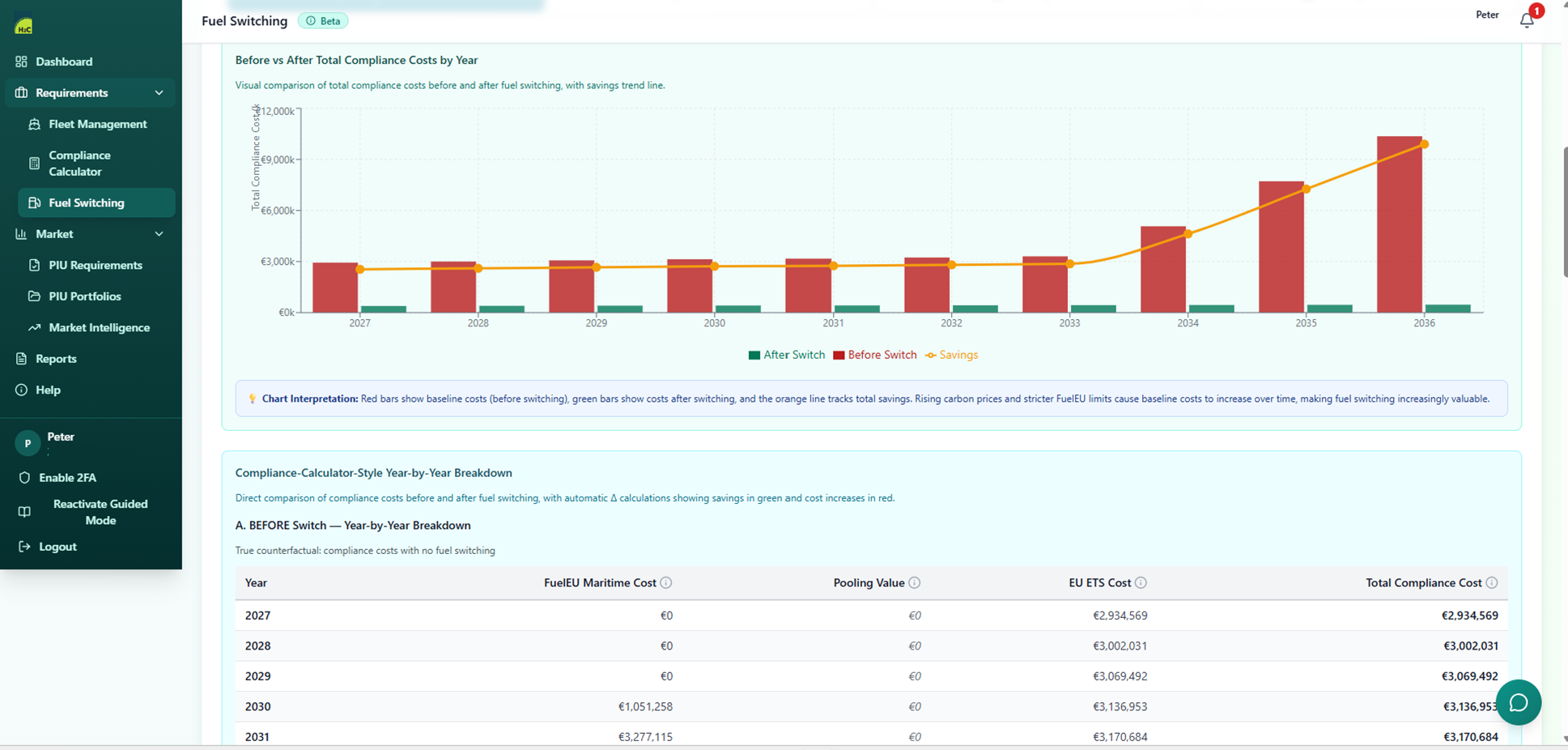Open PIU Portfolios
Screen dimensions: 1568x750
(83, 296)
